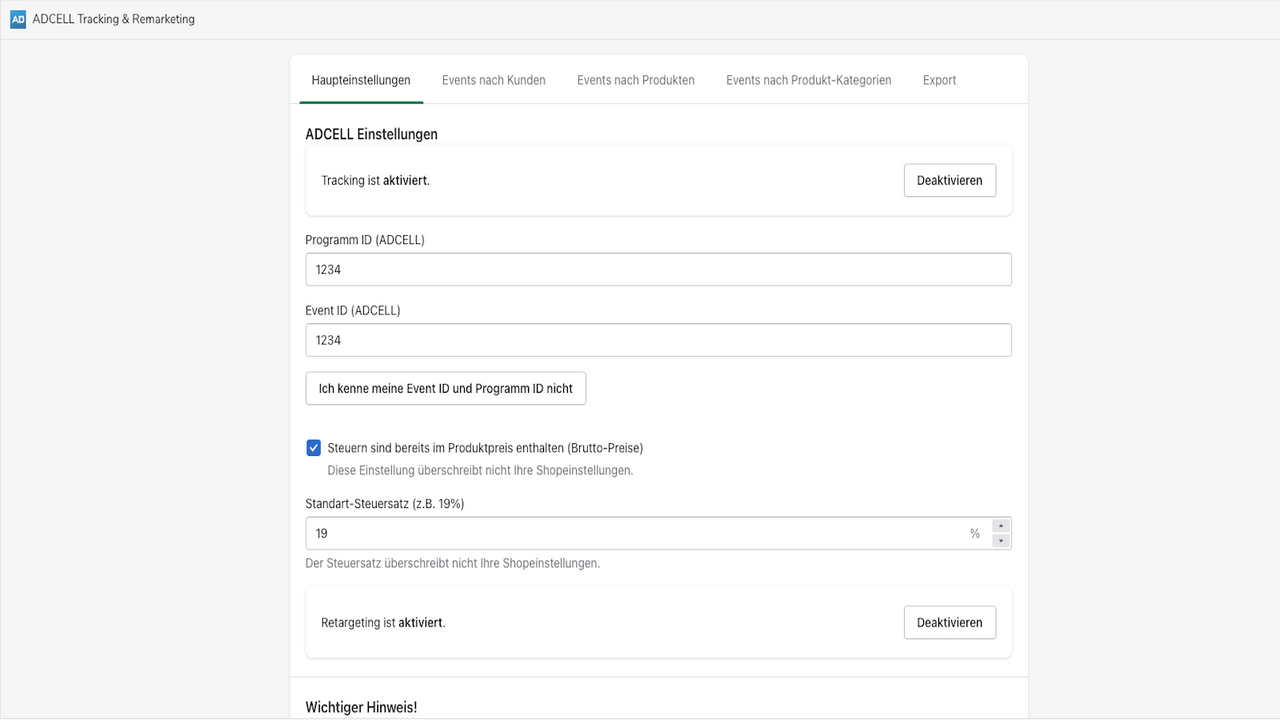Screen dimensions: 1280x720
Task: Click the ADCELL Tracking & Remarketing title
Action: coord(111,18)
